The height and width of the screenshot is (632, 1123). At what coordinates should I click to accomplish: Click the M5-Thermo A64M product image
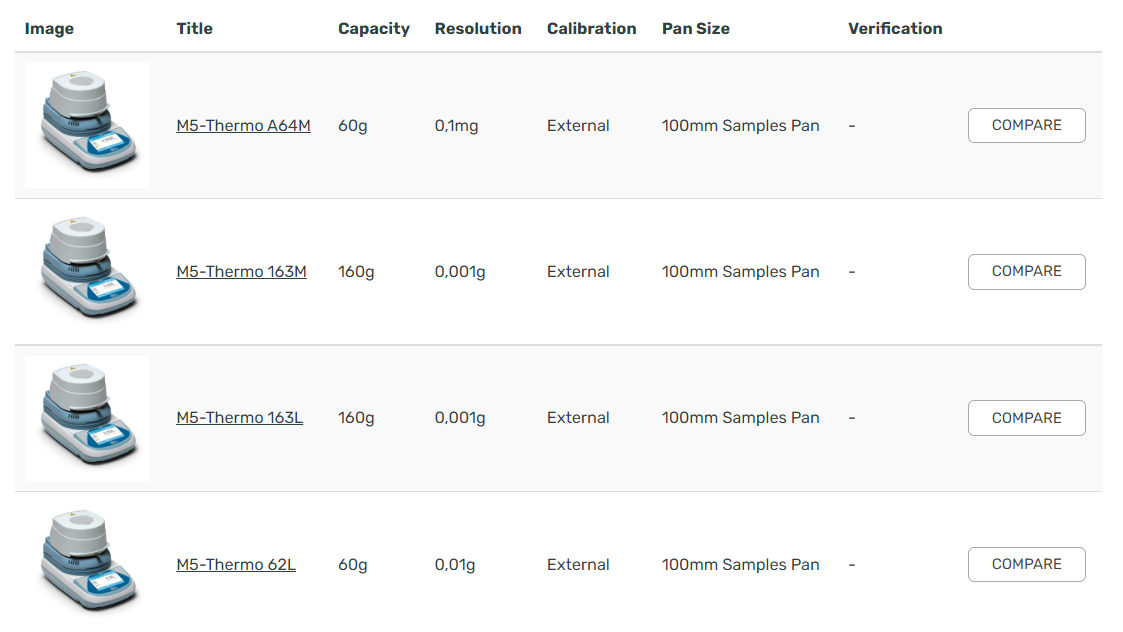coord(87,125)
